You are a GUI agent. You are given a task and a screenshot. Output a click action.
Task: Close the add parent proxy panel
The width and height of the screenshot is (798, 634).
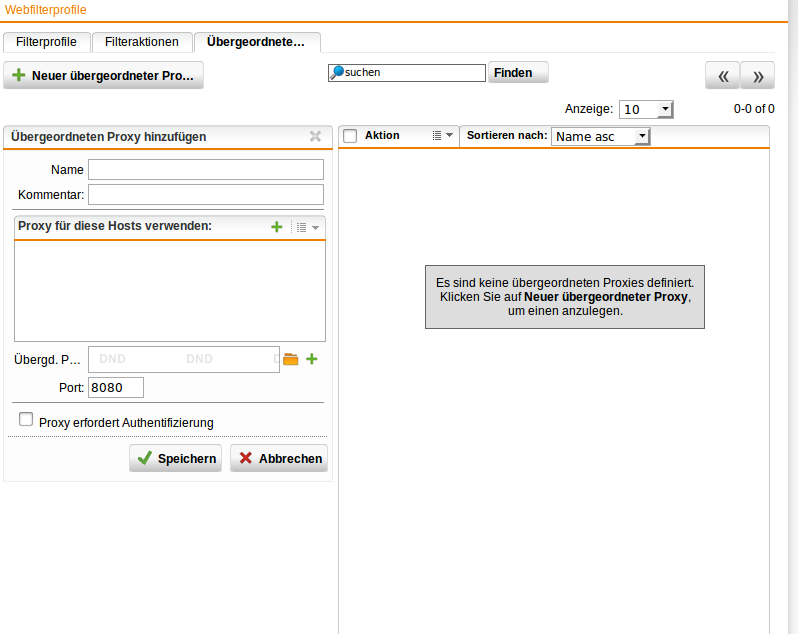[x=315, y=137]
